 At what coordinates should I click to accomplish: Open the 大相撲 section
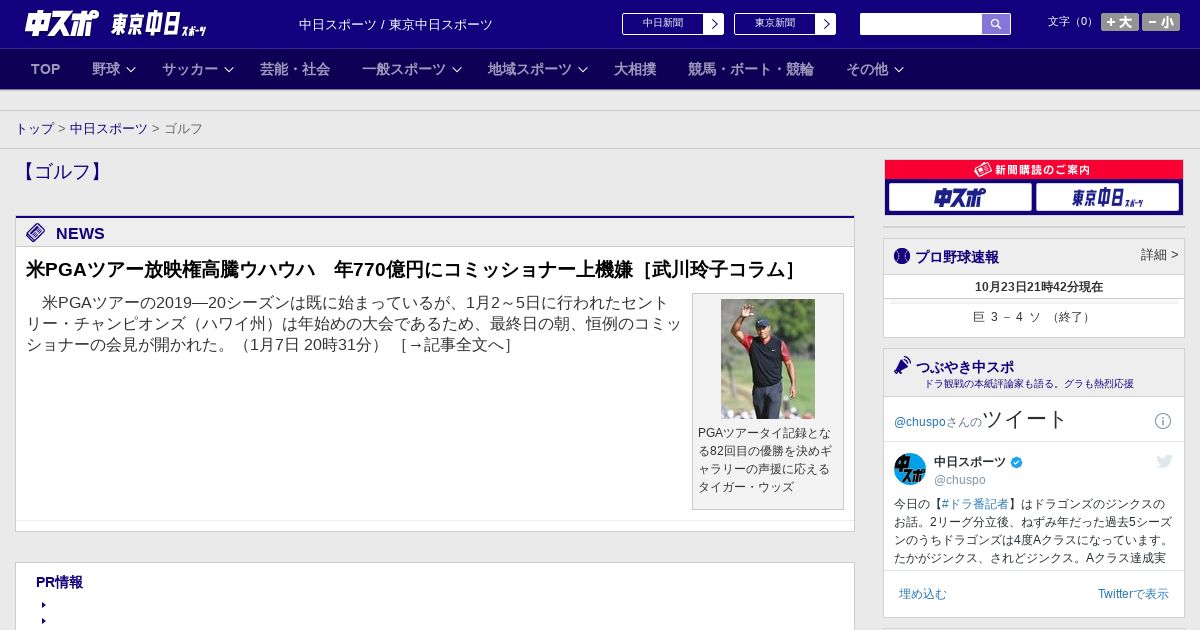(x=635, y=69)
